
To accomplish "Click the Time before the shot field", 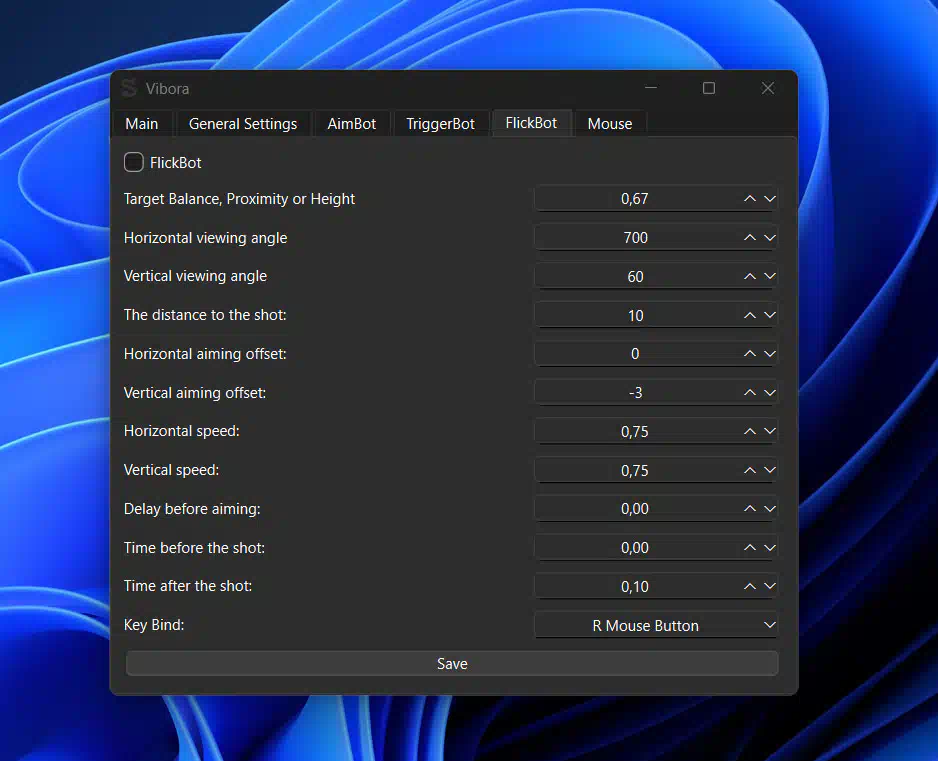I will click(x=634, y=548).
